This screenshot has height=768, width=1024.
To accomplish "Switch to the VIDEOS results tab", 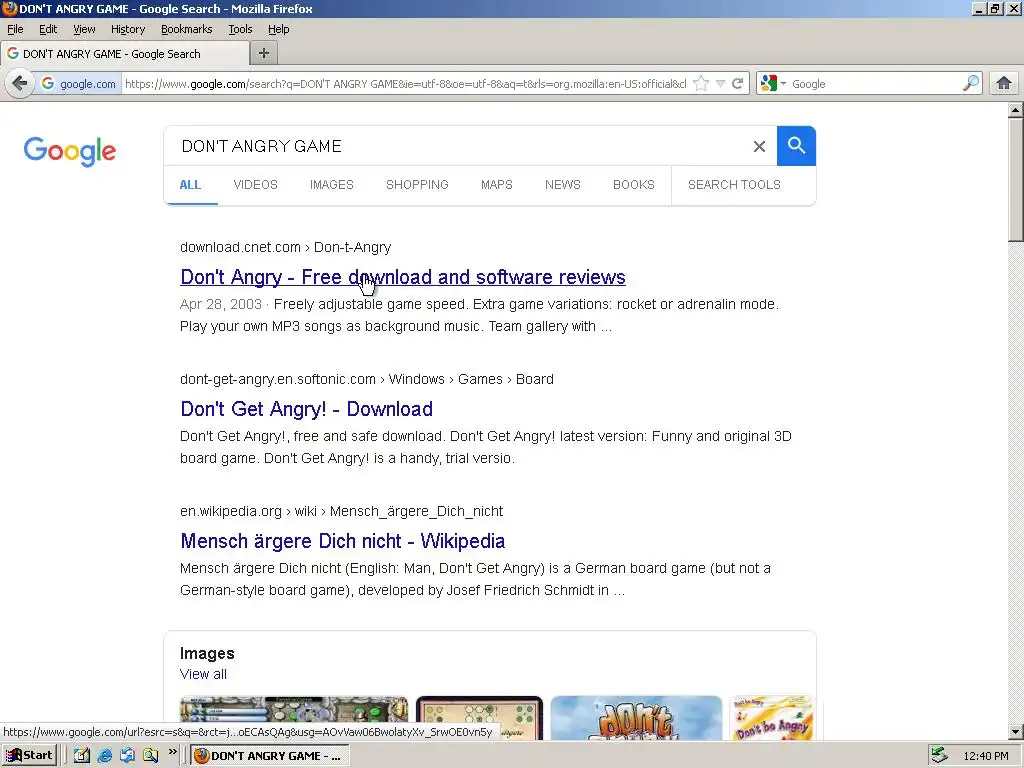I will pyautogui.click(x=255, y=185).
